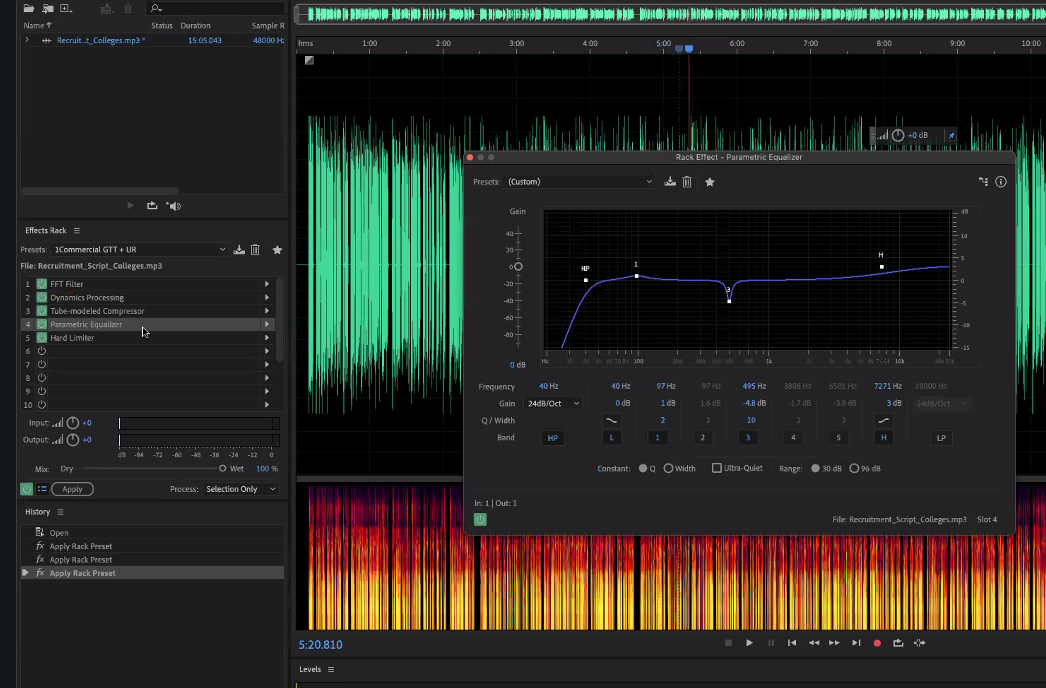Choose the Width constant radio option
The image size is (1046, 688).
coord(668,468)
